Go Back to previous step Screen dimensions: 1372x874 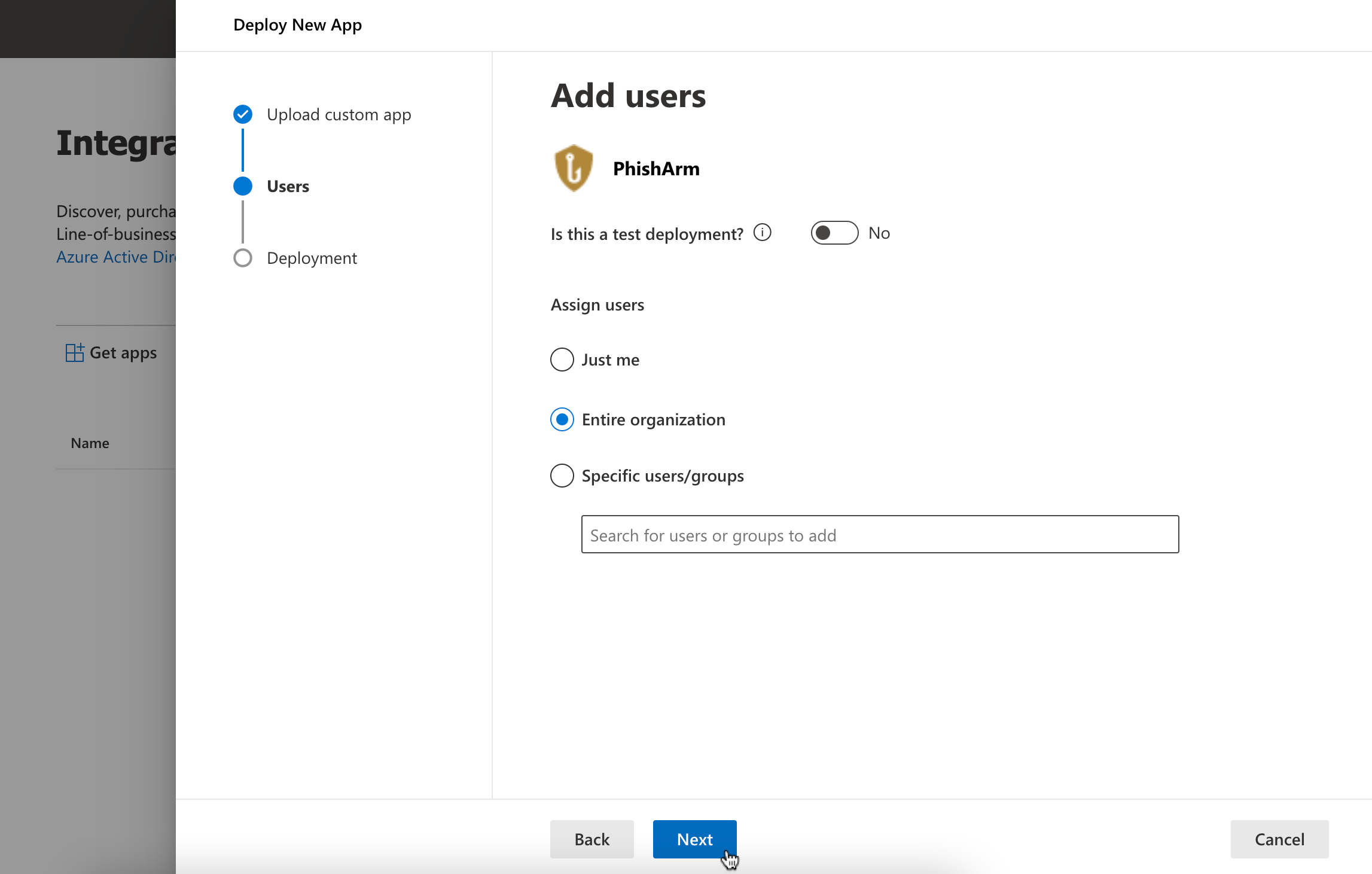click(x=592, y=839)
